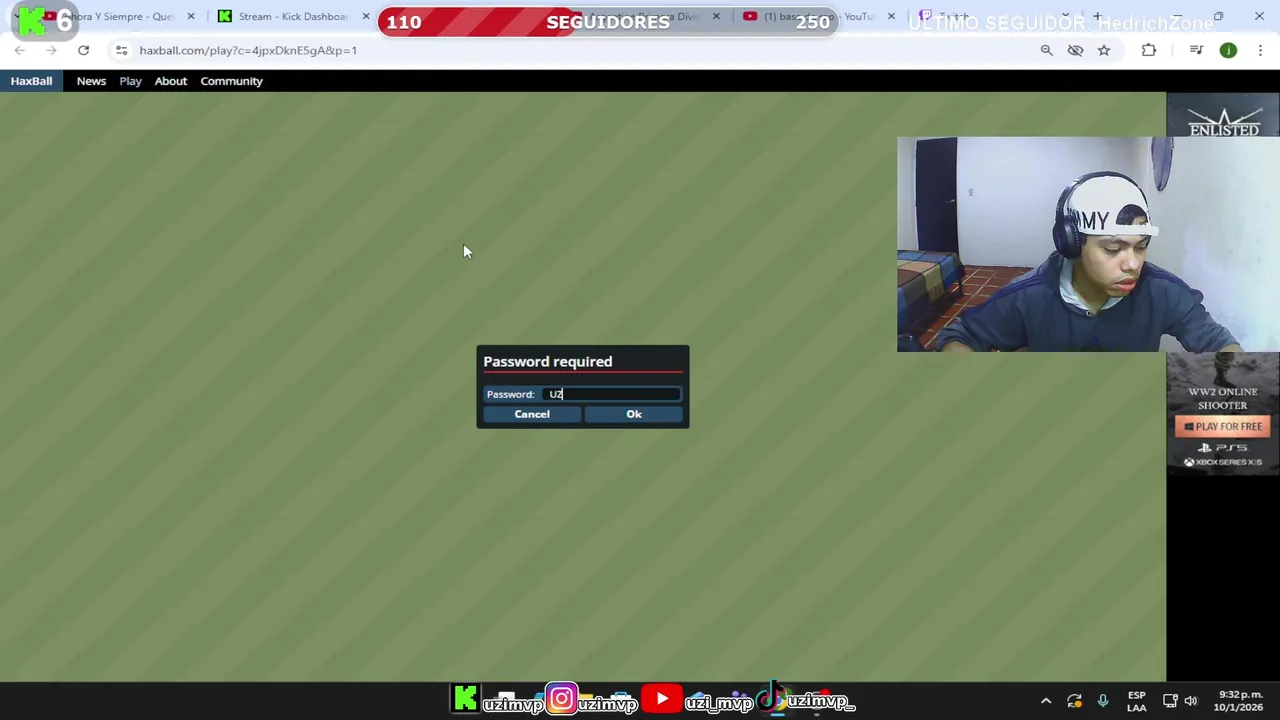
Task: Switch ESP LAA keyboard language indicator
Action: tap(1137, 701)
